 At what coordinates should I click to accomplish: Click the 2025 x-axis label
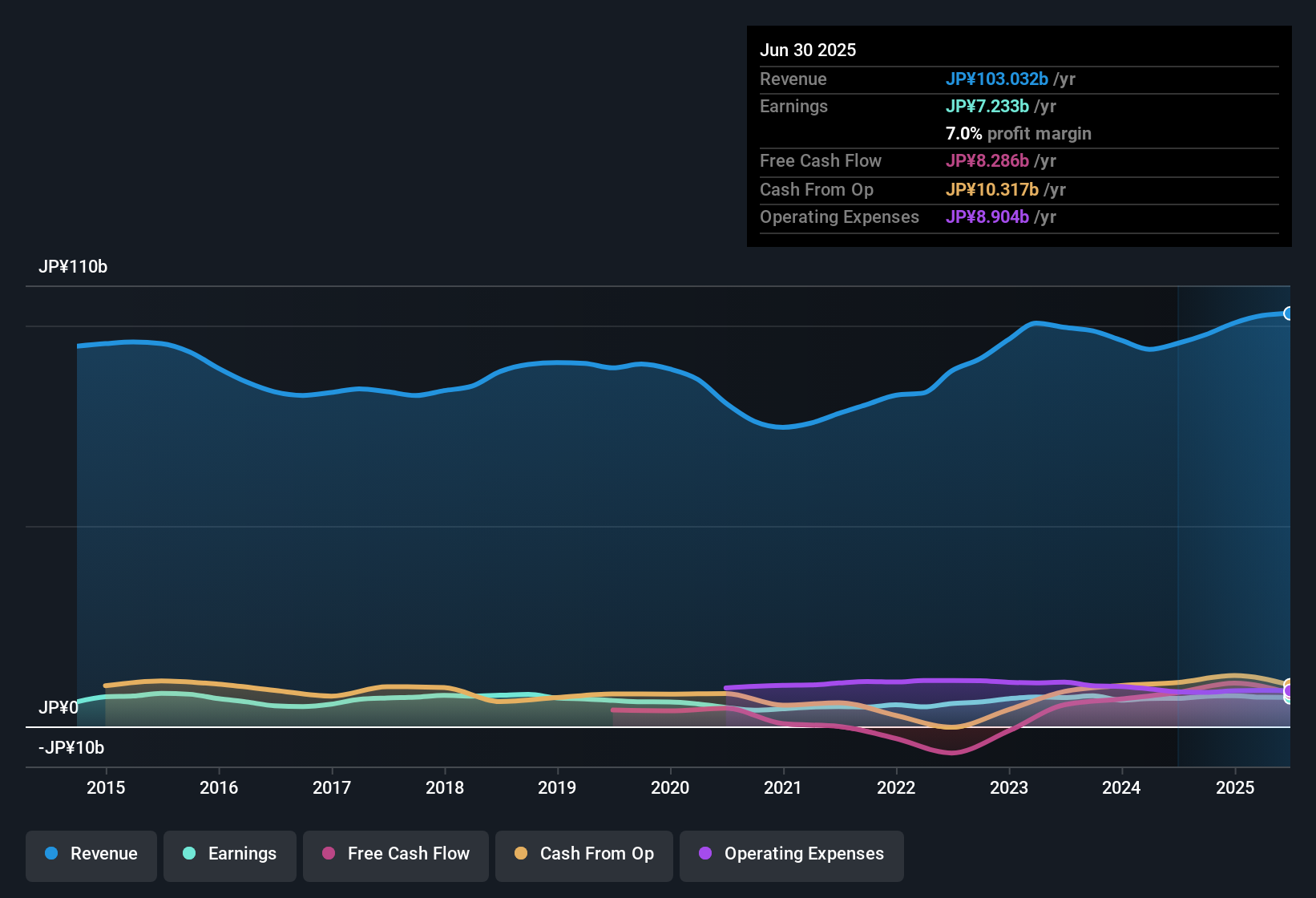1235,787
